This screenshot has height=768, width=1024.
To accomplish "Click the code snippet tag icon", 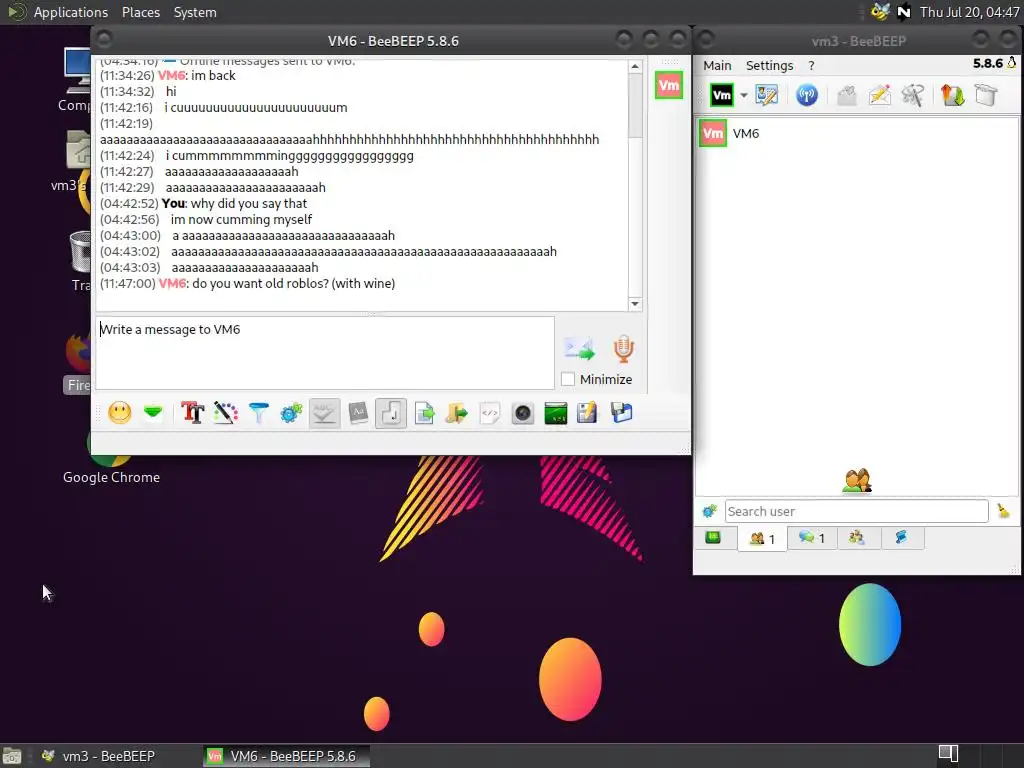I will click(490, 413).
